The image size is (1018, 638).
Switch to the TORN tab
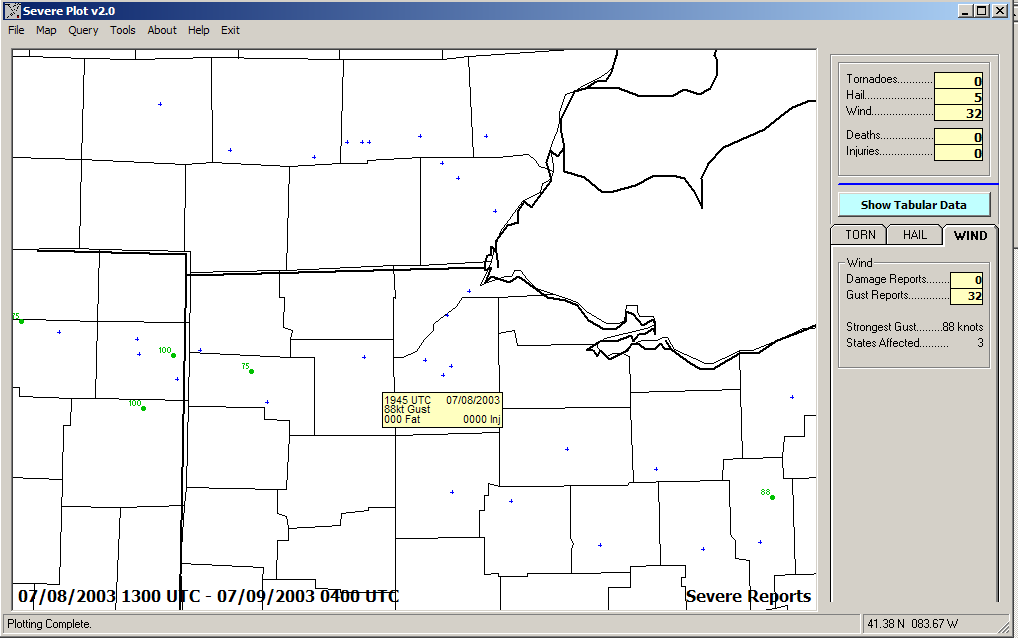click(x=860, y=235)
